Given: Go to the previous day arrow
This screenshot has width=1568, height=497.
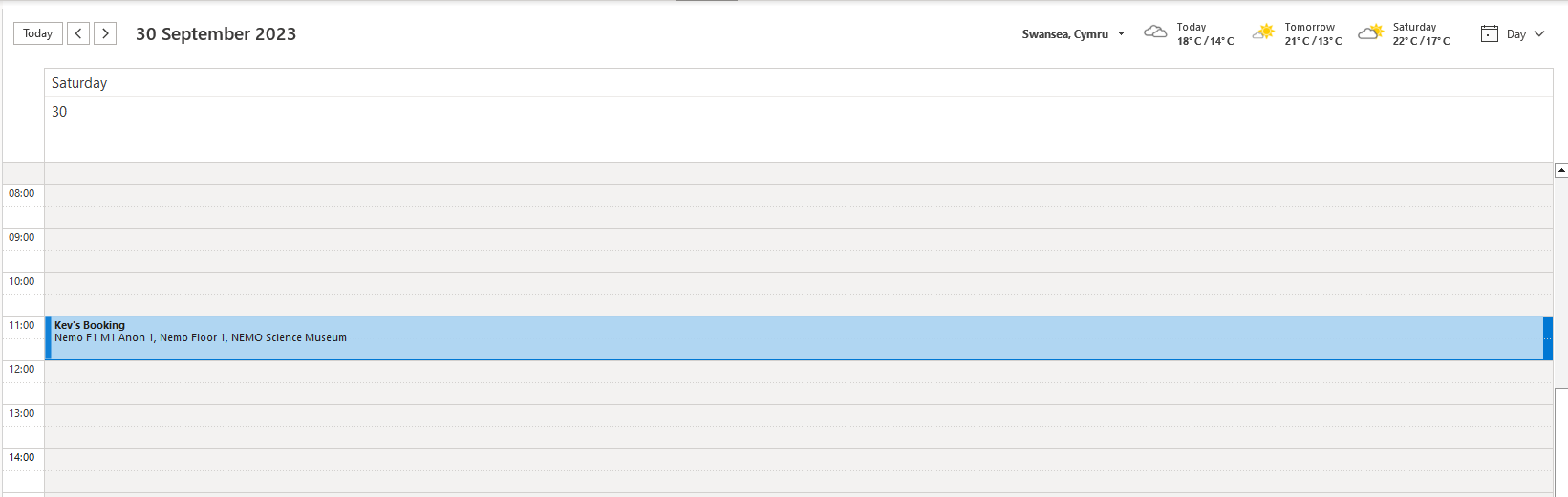Looking at the screenshot, I should (78, 33).
